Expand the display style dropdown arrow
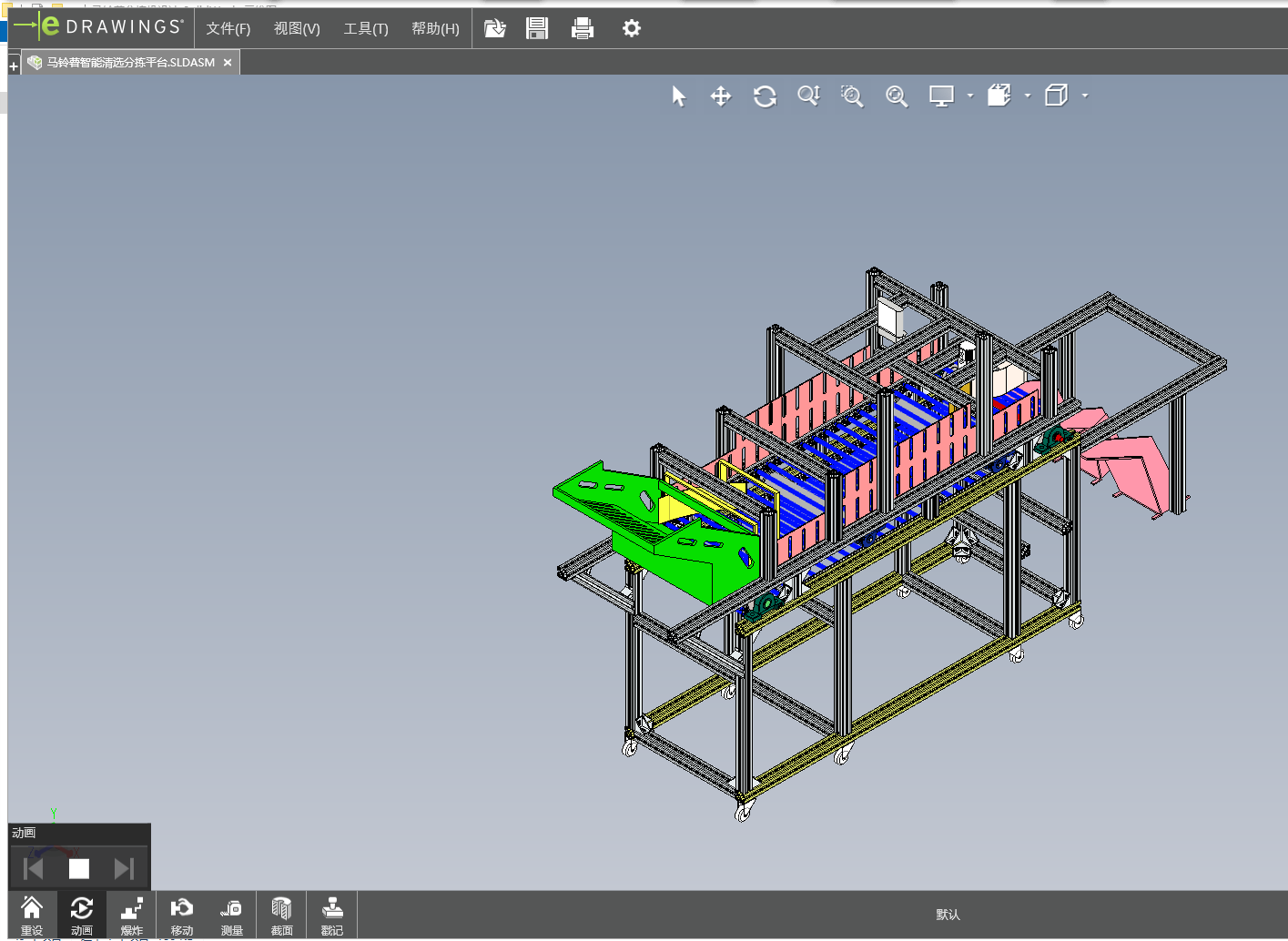Screen dimensions: 1288x941 [x=970, y=96]
